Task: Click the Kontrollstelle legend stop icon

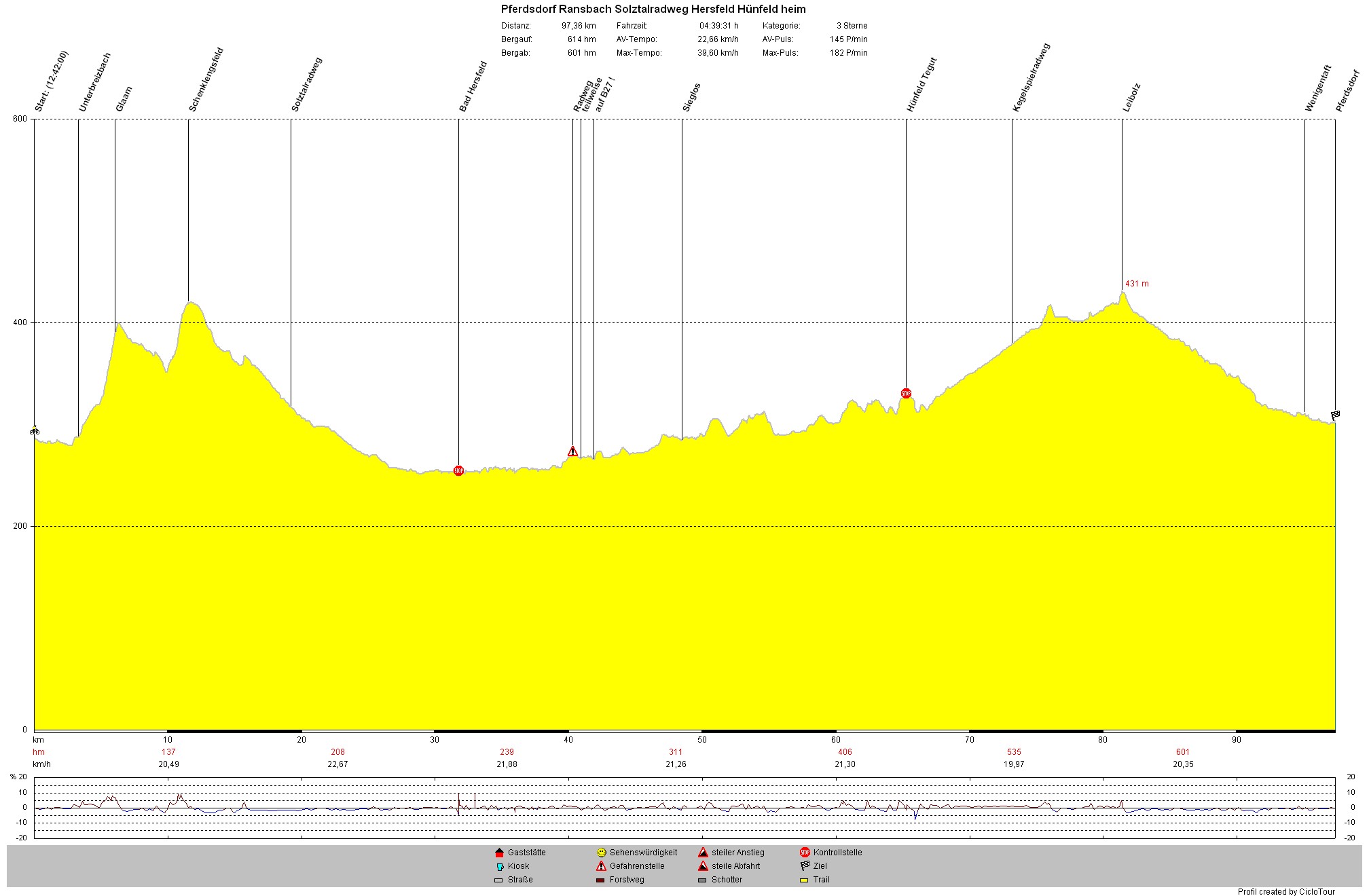Action: pyautogui.click(x=805, y=853)
